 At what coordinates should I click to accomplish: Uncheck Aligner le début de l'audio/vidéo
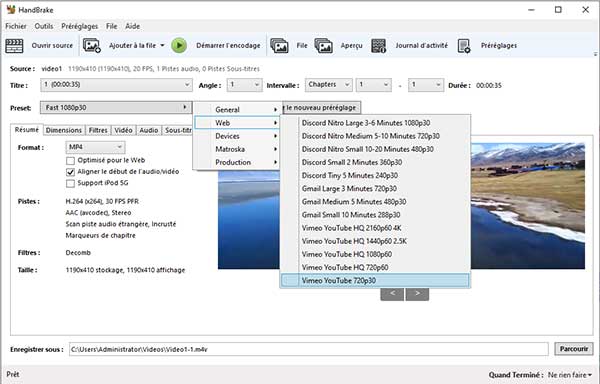[70, 172]
